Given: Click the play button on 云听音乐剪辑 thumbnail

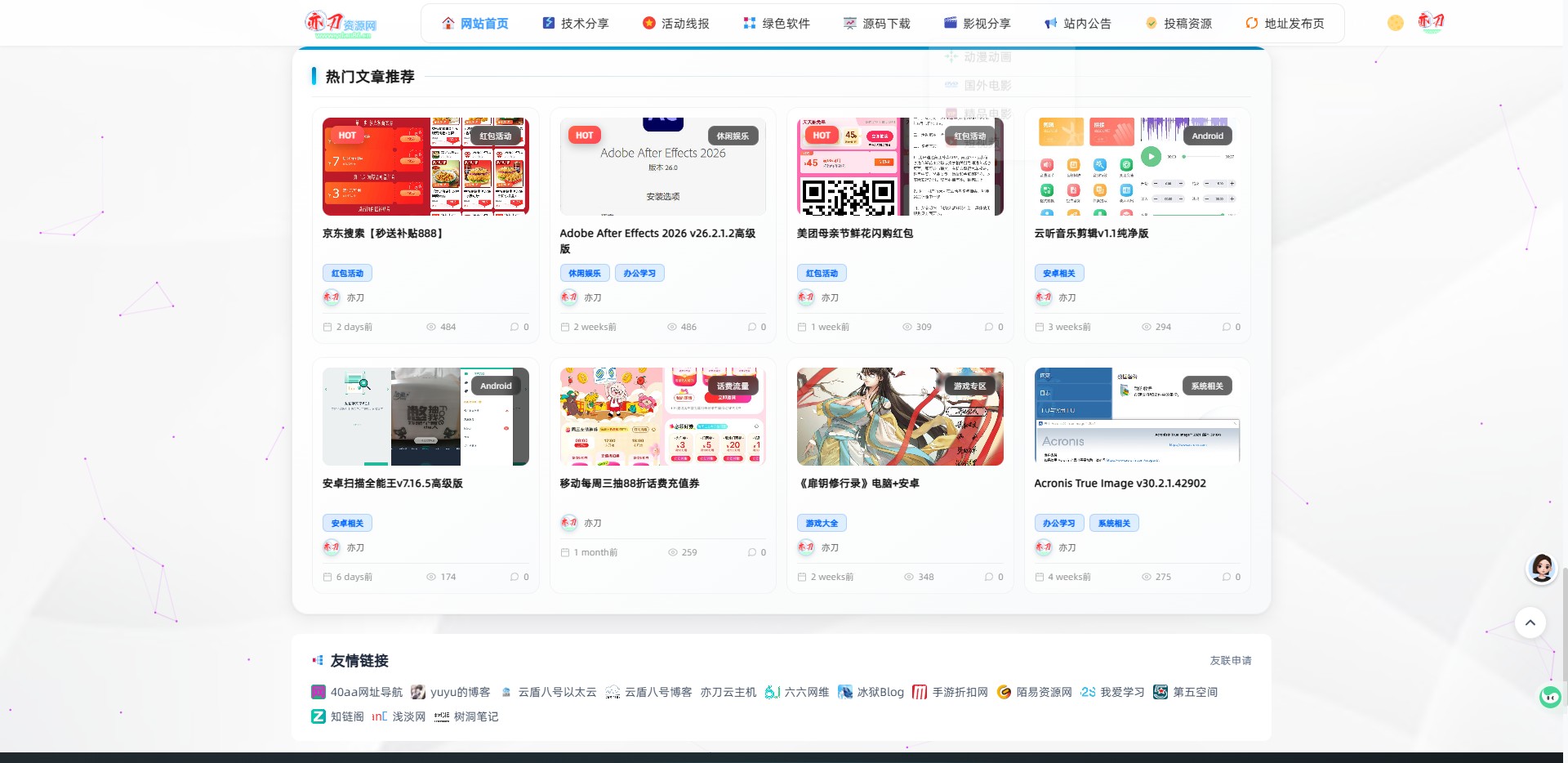Looking at the screenshot, I should 1151,156.
